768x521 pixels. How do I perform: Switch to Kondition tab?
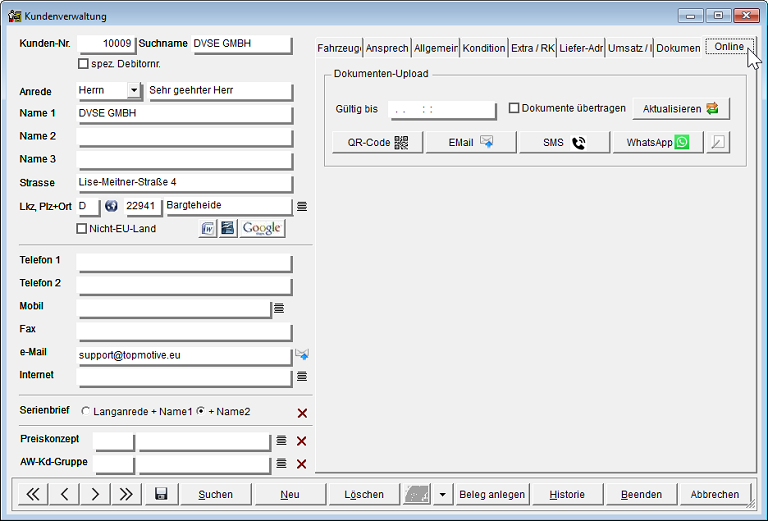tap(484, 48)
